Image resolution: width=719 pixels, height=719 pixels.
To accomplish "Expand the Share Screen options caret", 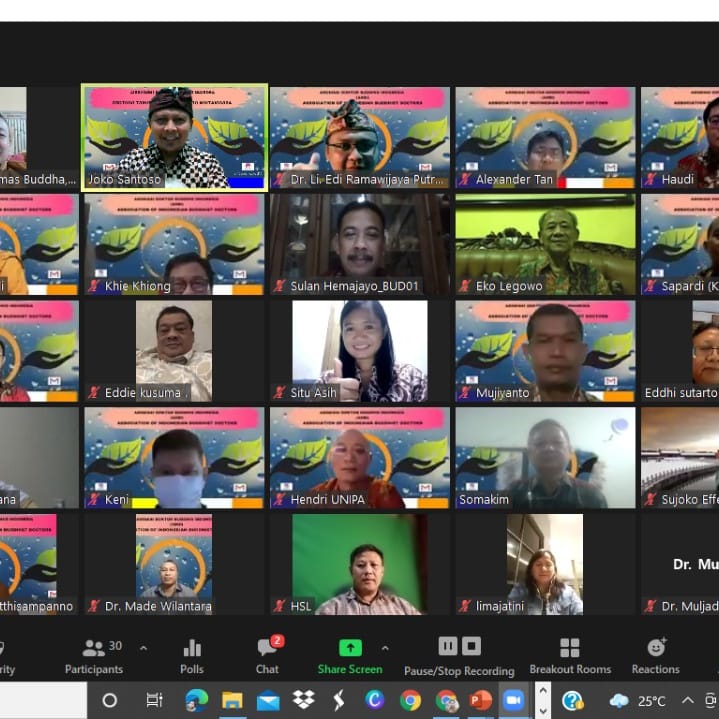I will pyautogui.click(x=385, y=648).
